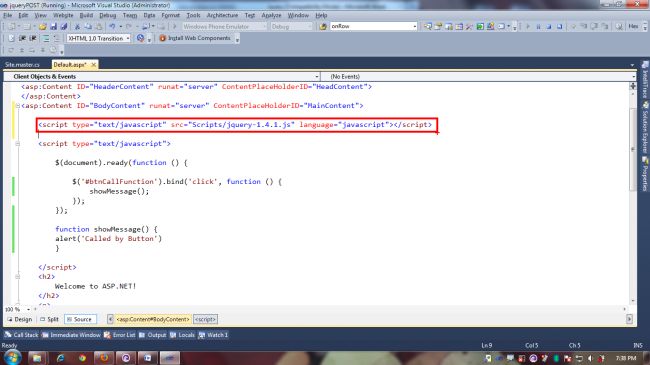Image resolution: width=650 pixels, height=365 pixels.
Task: Switch to the Site.master.cs tab
Action: pos(22,65)
